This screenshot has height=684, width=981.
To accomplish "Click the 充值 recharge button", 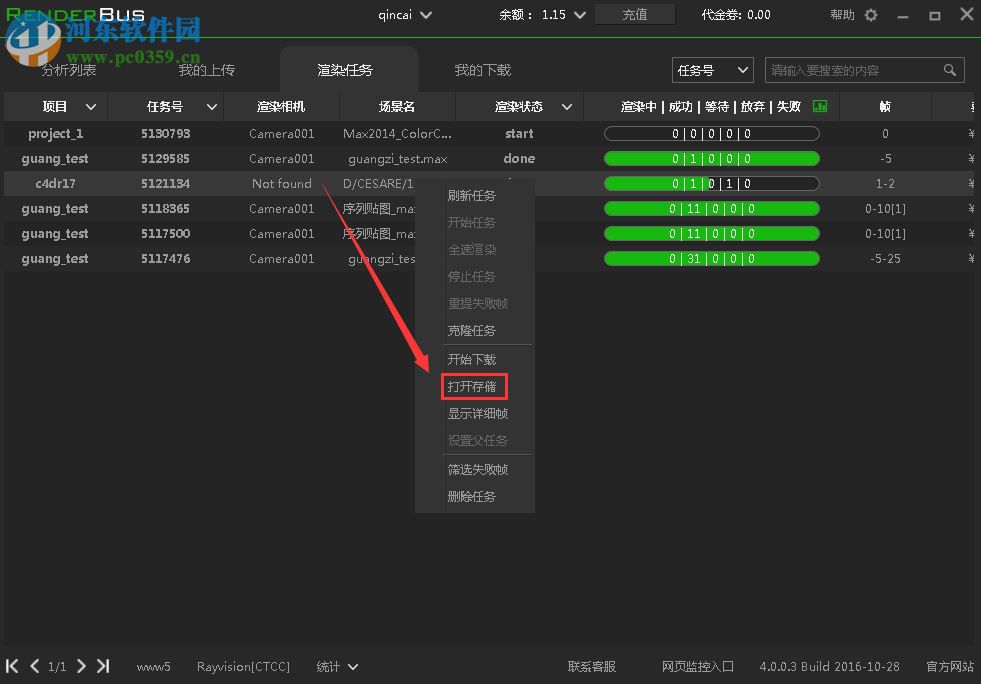I will point(636,15).
